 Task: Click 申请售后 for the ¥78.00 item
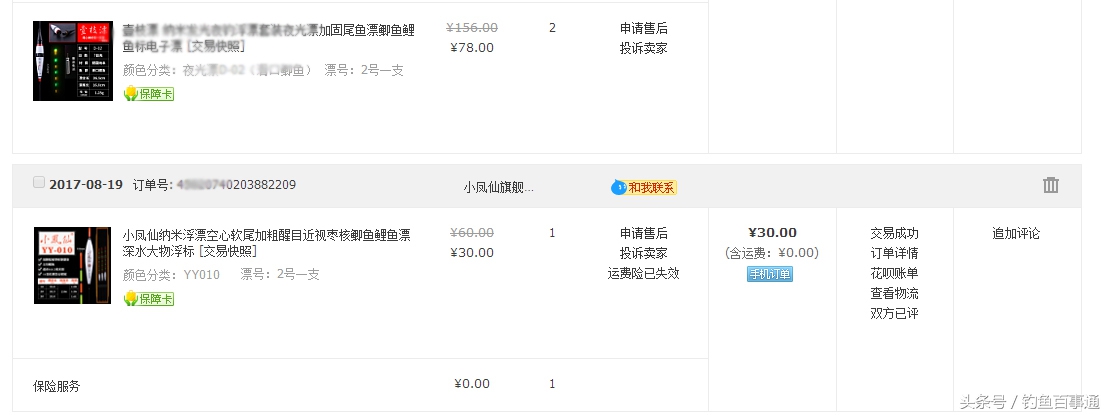(643, 28)
